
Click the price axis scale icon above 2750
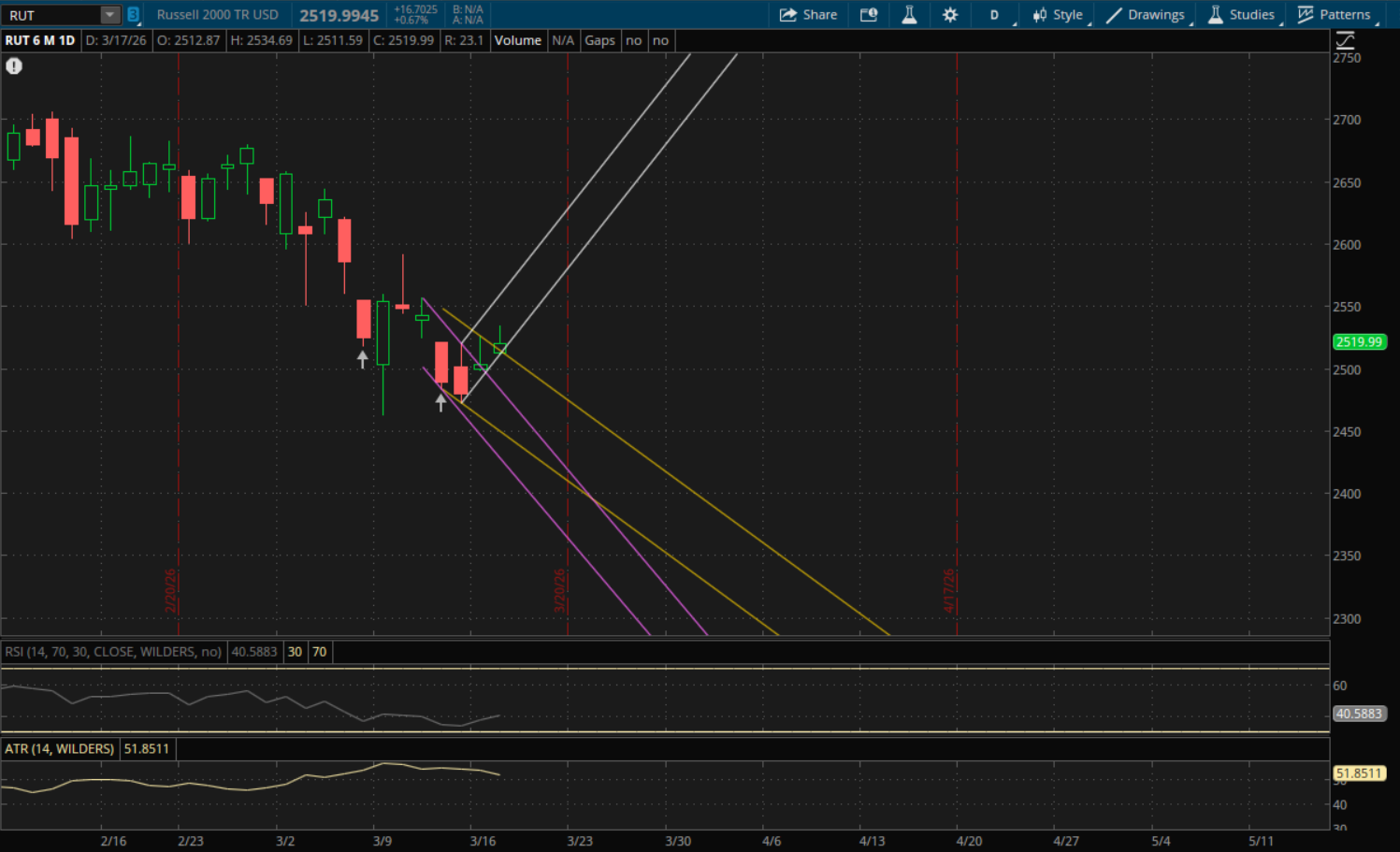1345,40
